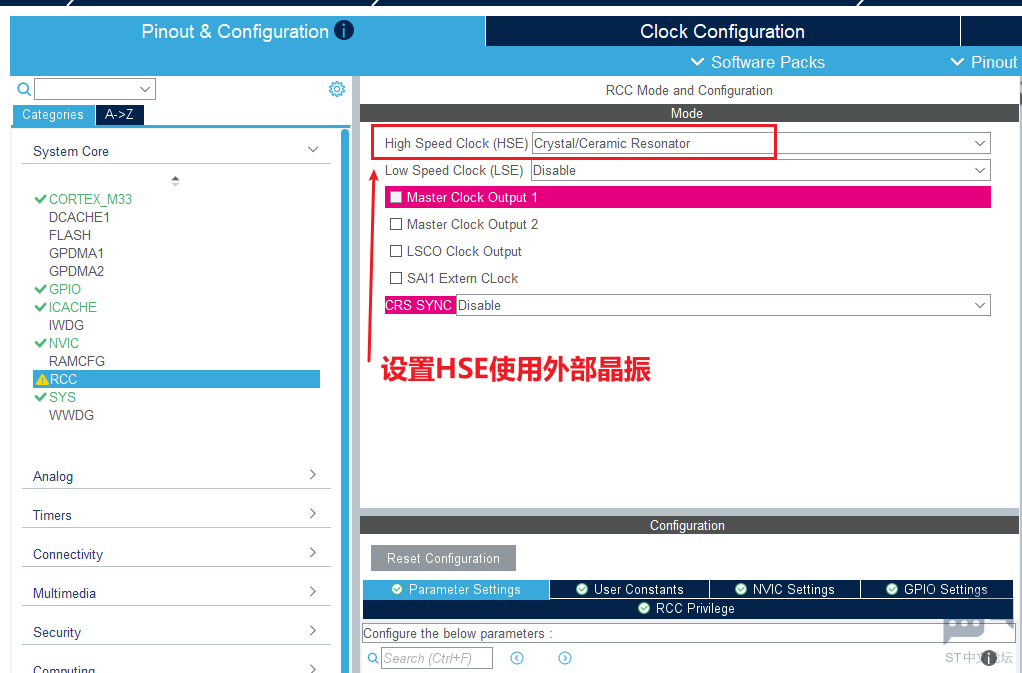Enable the Master Clock Output 1 checkbox

396,197
